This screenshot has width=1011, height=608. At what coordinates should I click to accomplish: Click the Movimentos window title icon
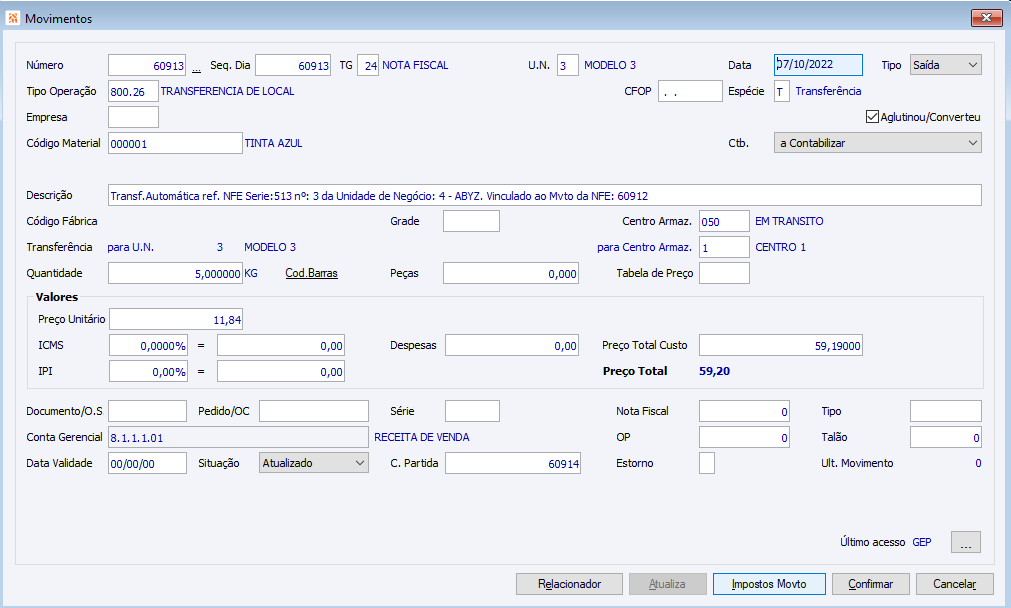point(12,18)
